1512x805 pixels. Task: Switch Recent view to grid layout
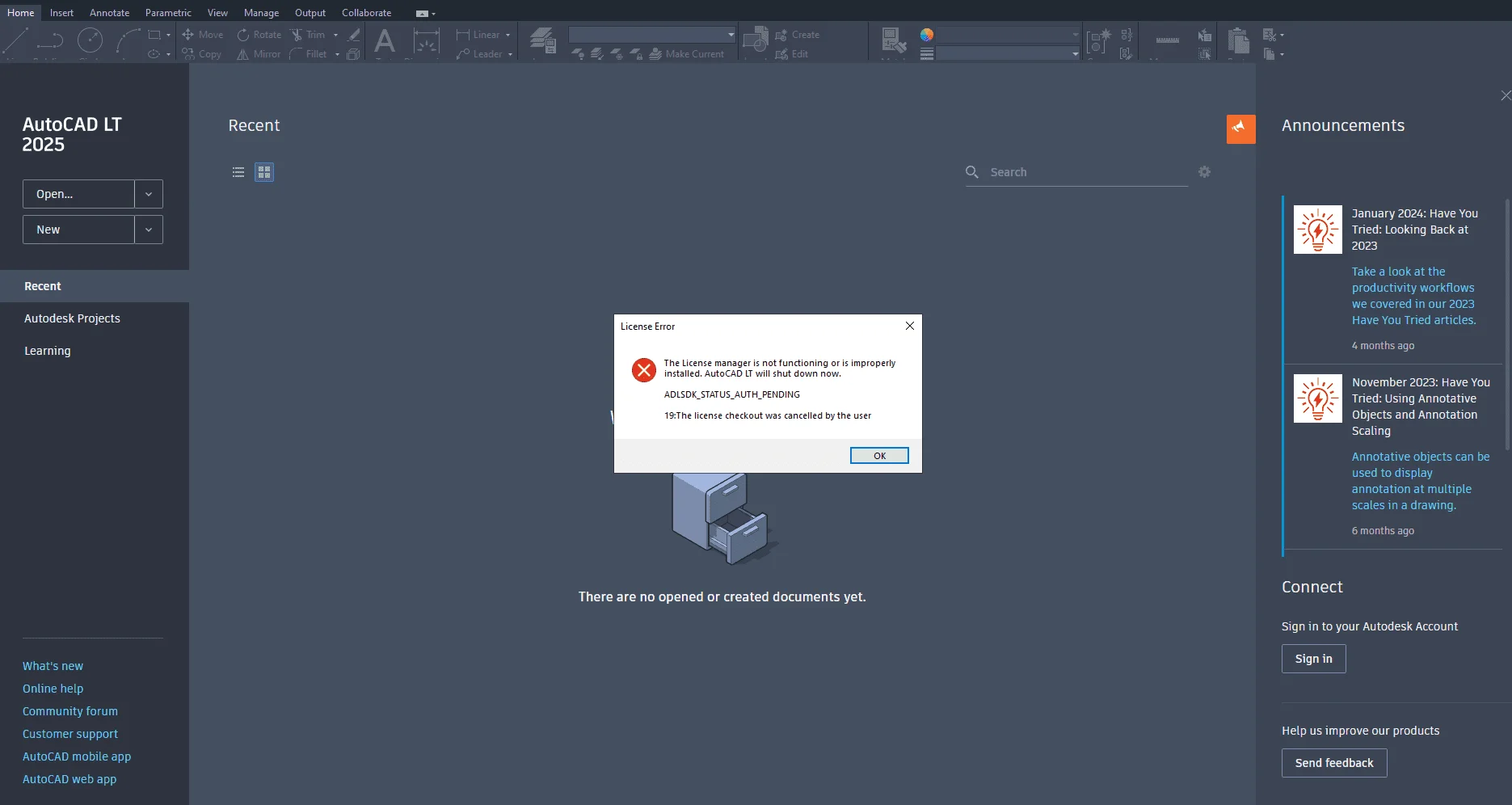point(264,172)
